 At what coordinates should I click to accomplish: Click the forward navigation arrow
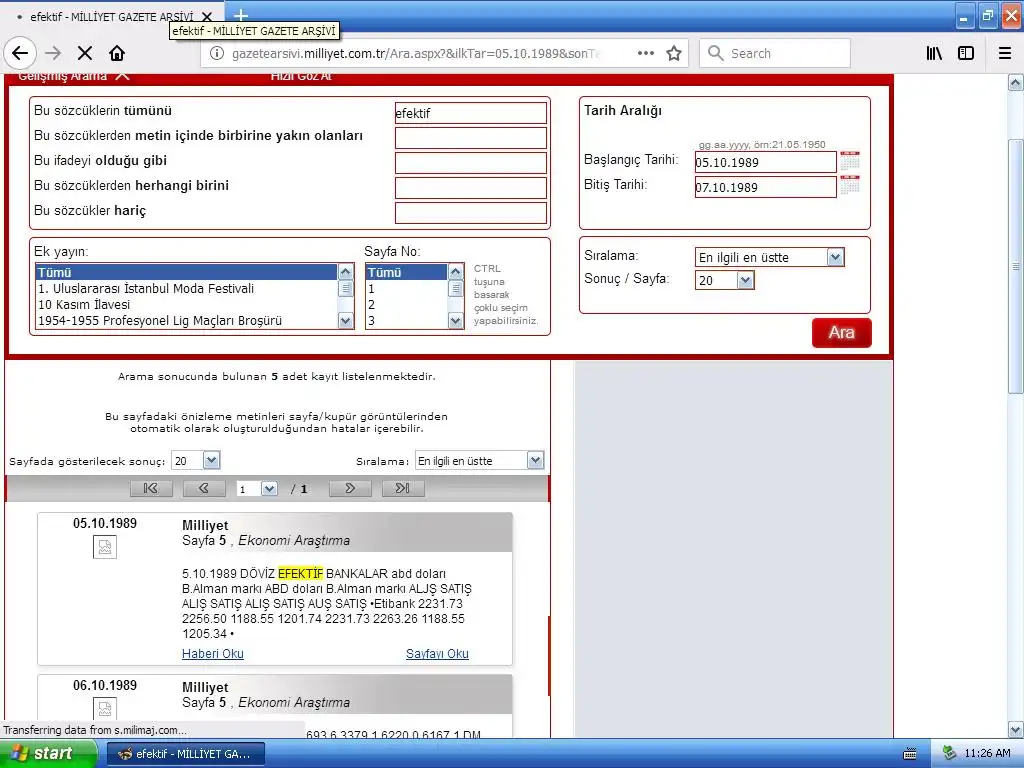54,54
